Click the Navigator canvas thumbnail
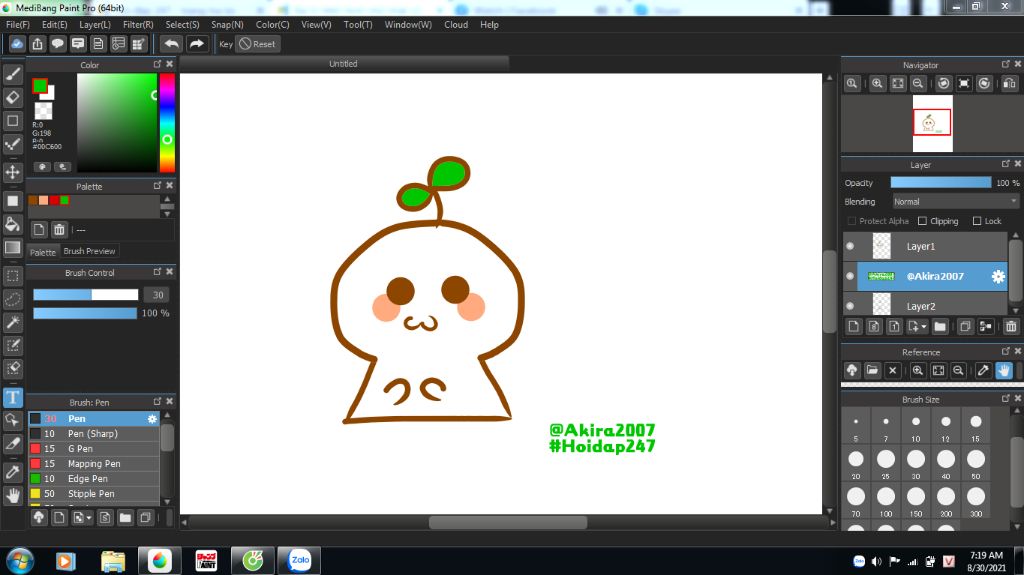Viewport: 1024px width, 575px height. [x=932, y=123]
